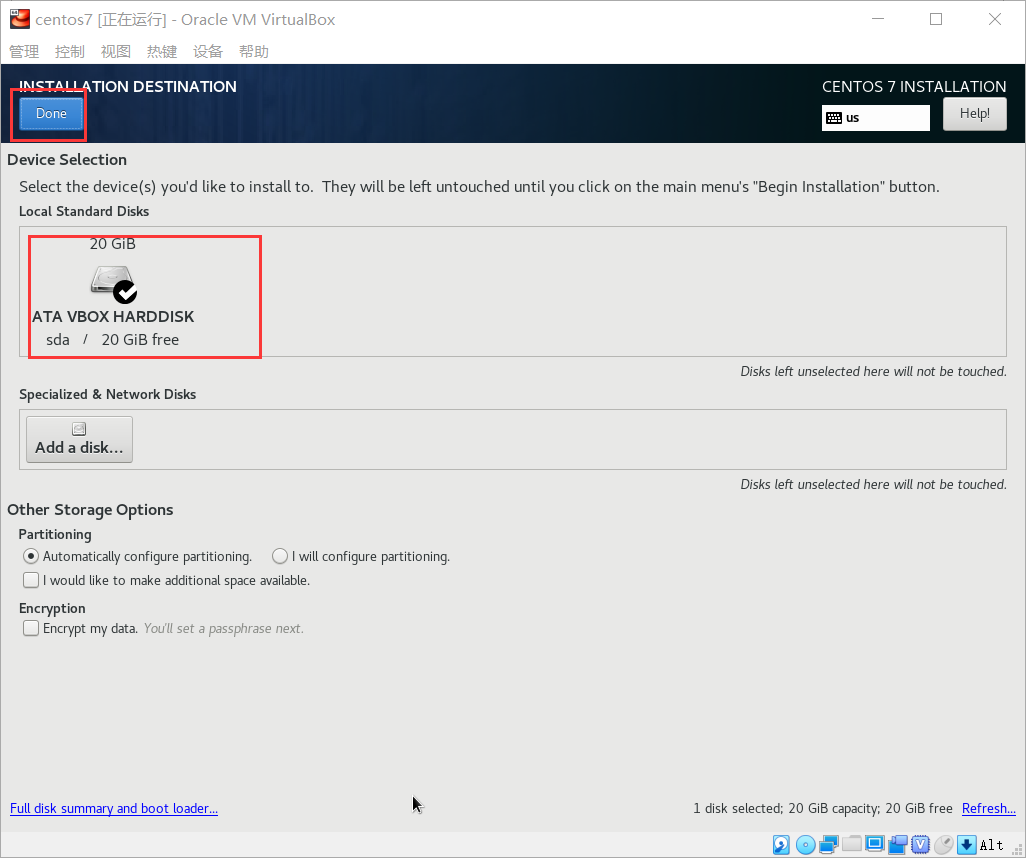
Task: Click the video capture status icon
Action: (898, 845)
